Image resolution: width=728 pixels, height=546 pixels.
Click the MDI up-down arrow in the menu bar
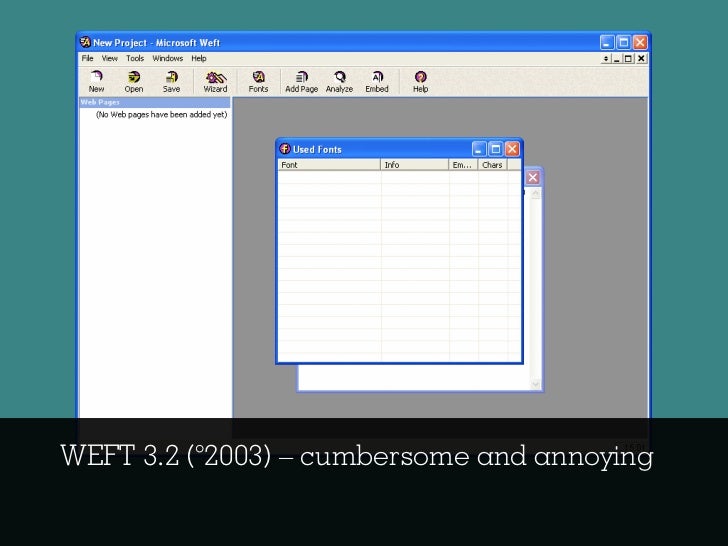tap(605, 58)
